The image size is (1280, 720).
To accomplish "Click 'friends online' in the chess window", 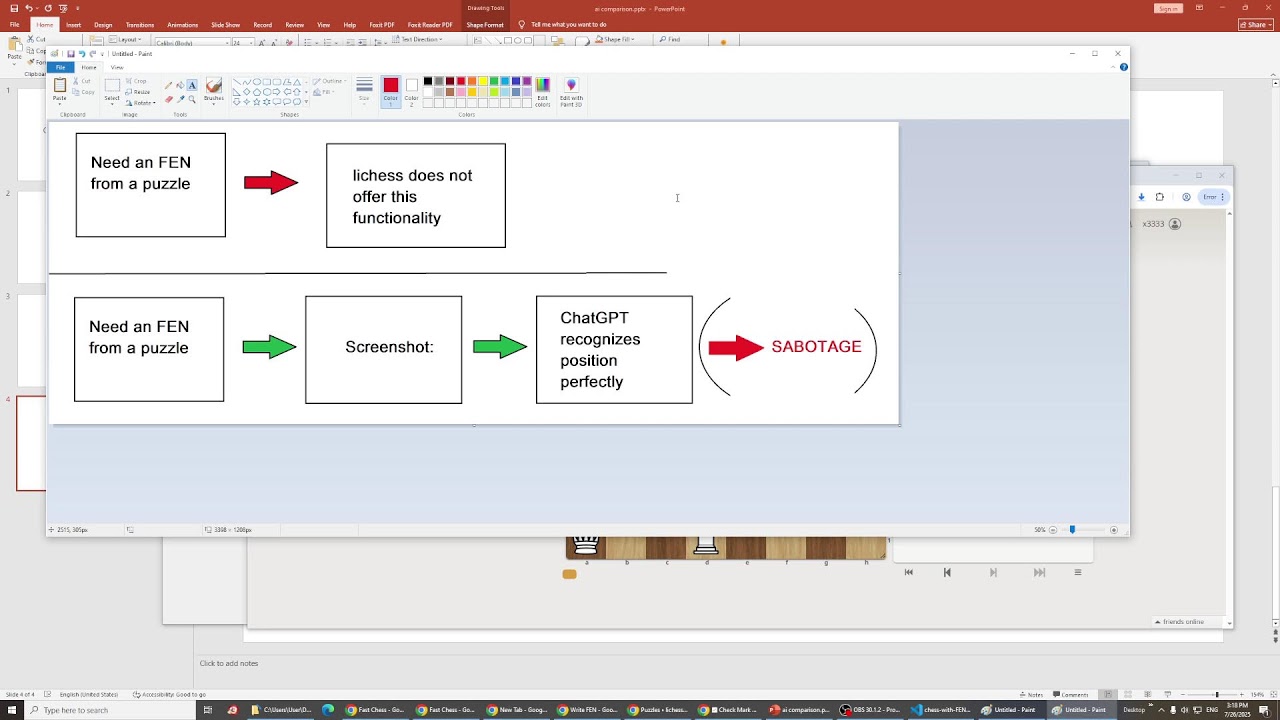I will [x=1183, y=622].
